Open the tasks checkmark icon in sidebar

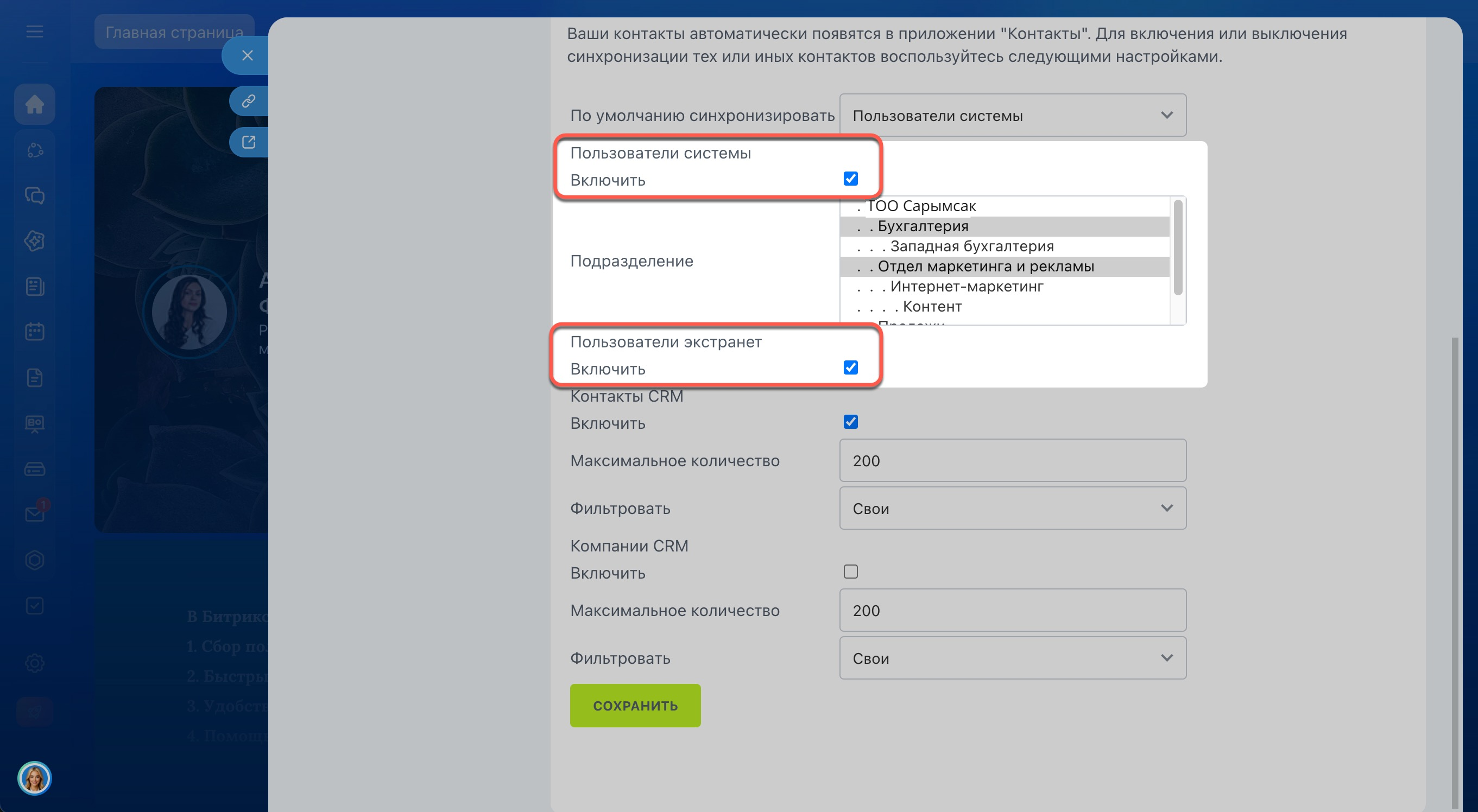[34, 606]
